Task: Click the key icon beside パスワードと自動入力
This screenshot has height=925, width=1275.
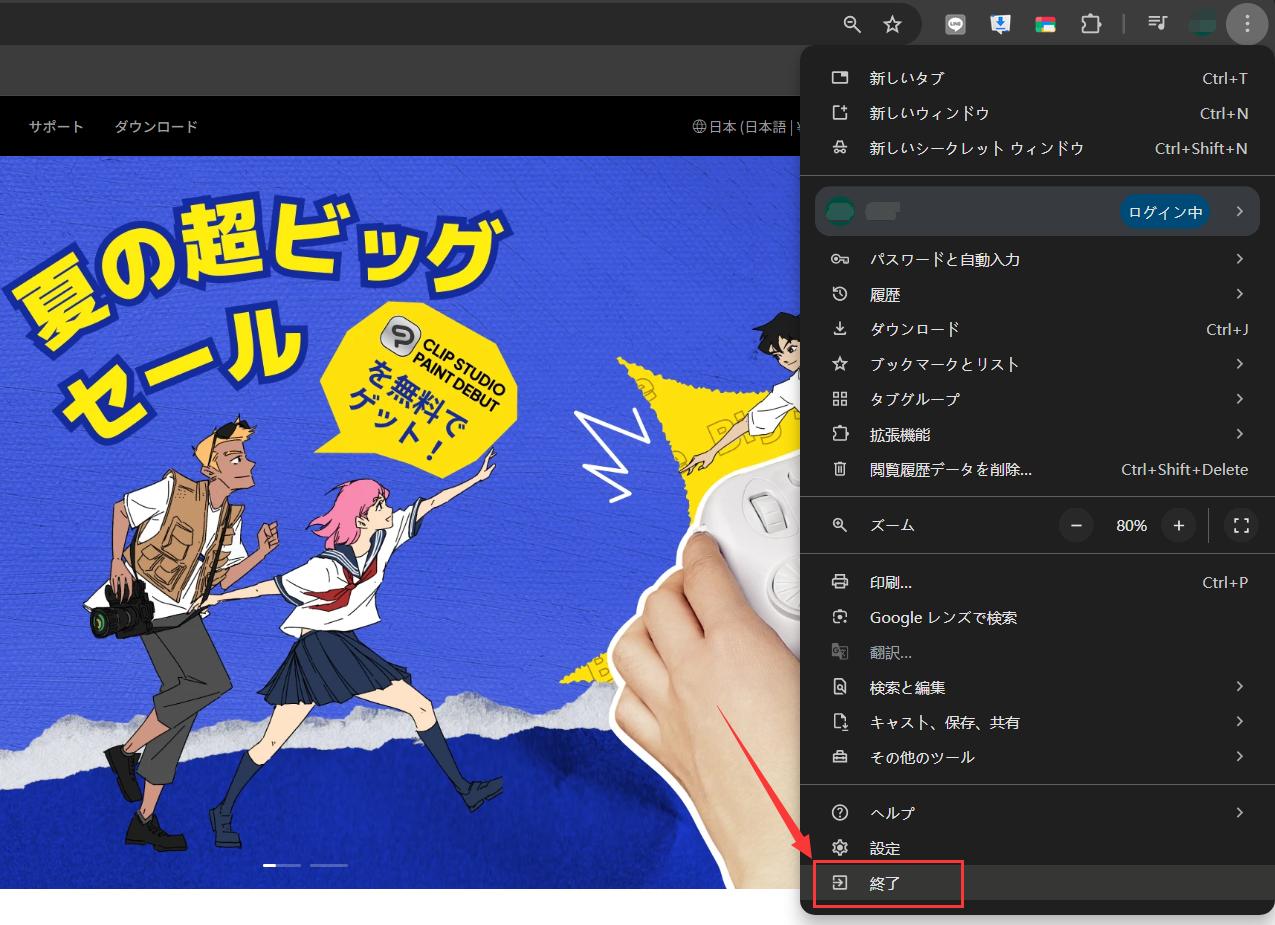Action: tap(840, 259)
